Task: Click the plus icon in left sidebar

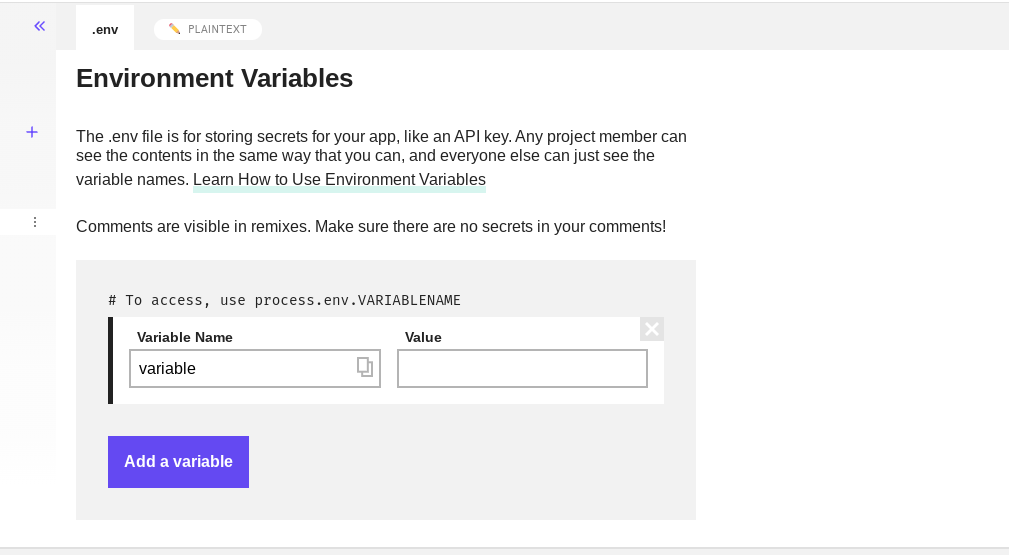Action: 32,132
